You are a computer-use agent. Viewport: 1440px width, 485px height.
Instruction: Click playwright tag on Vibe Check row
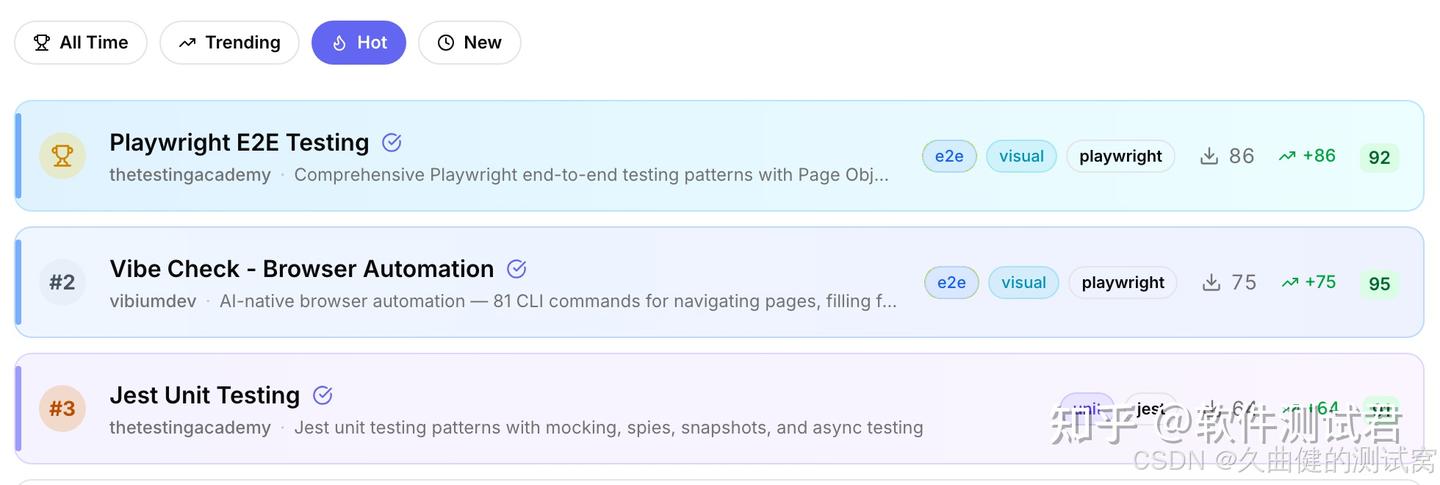1122,283
